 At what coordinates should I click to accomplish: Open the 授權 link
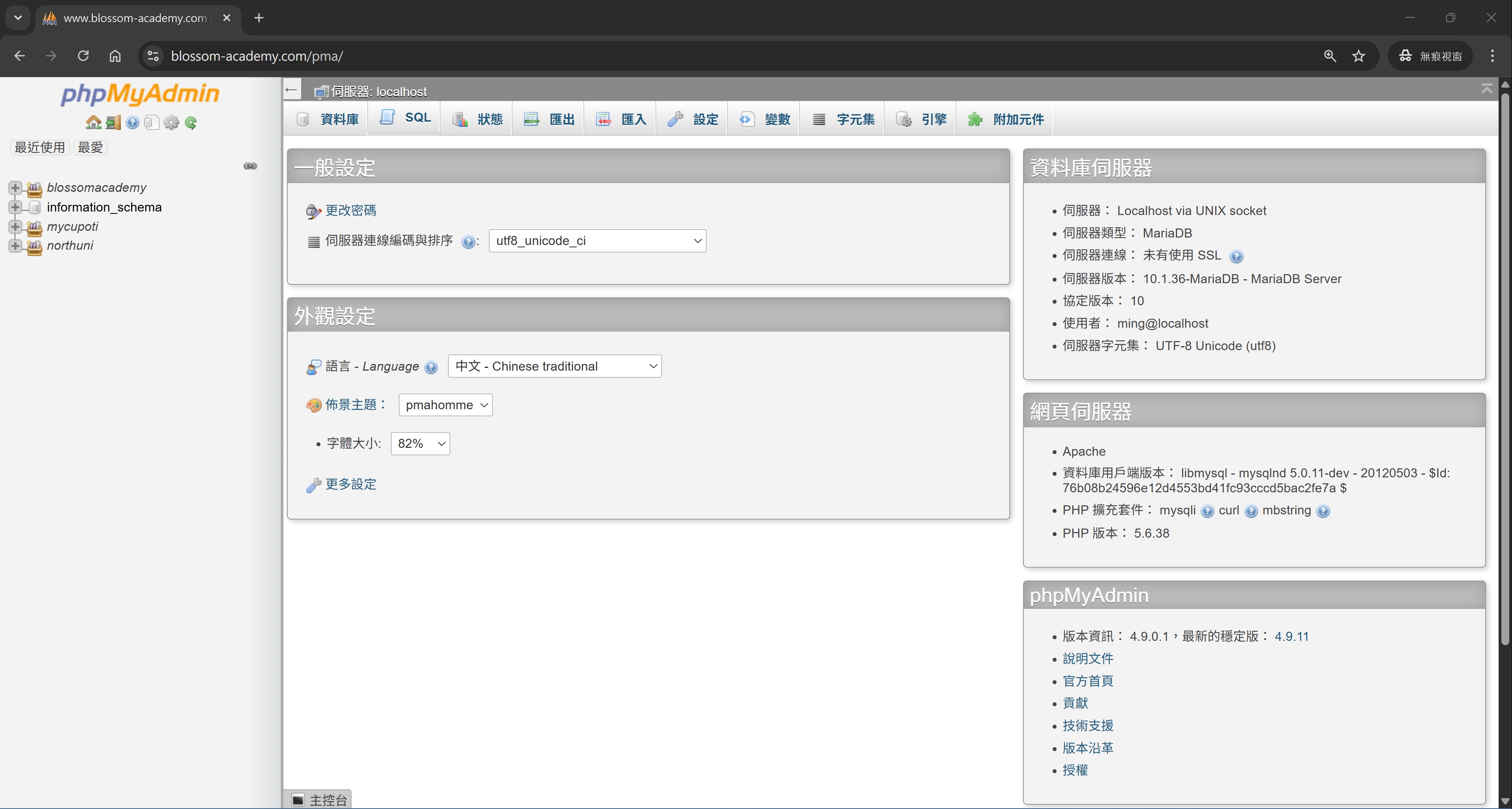coord(1075,770)
